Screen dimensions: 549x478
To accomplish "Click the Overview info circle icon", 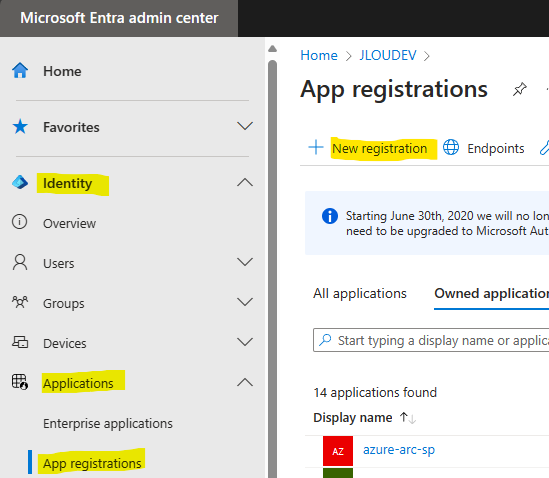I will 20,222.
